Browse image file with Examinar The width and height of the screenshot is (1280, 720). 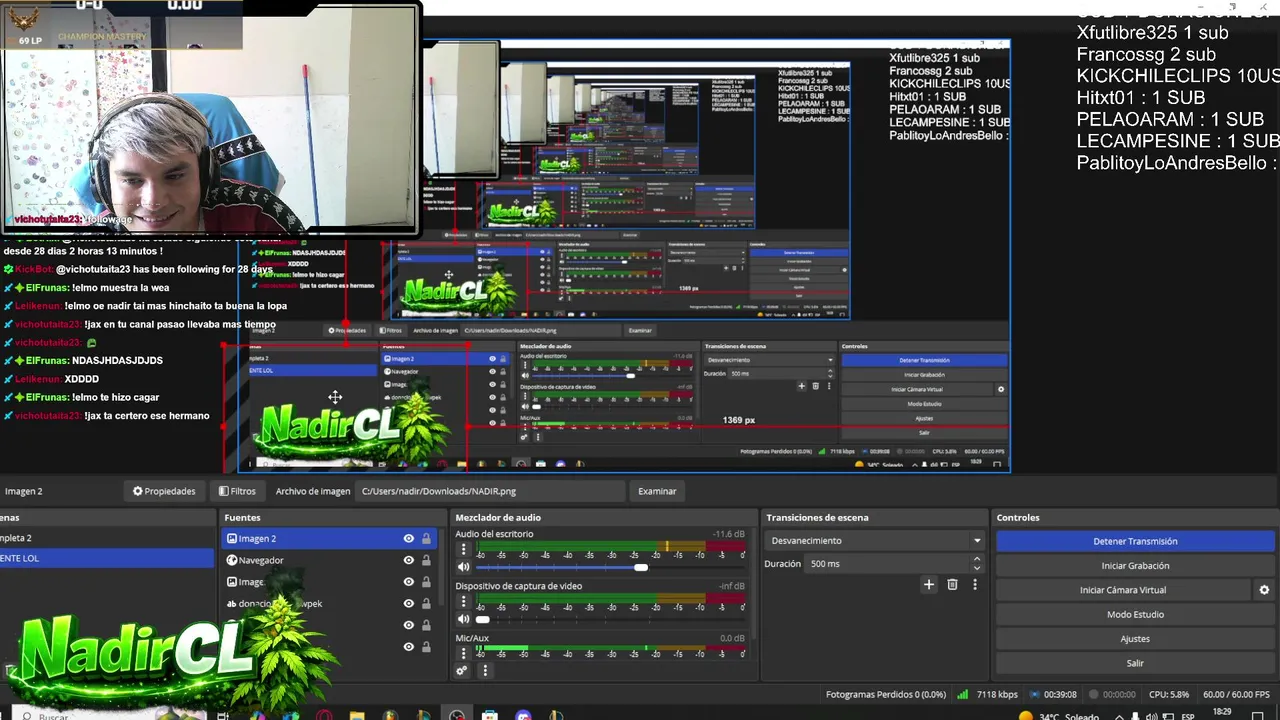click(x=657, y=491)
